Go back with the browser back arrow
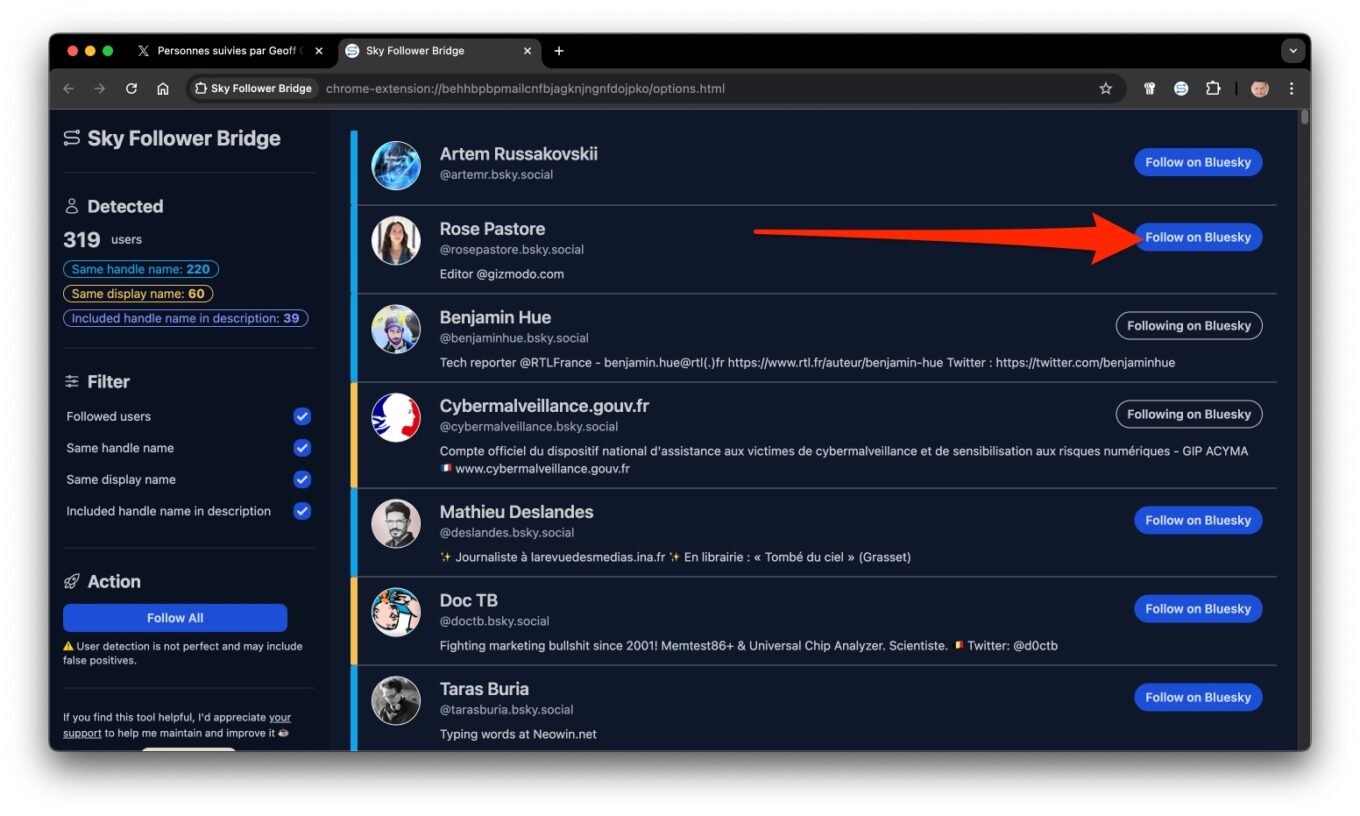This screenshot has height=816, width=1360. pyautogui.click(x=69, y=88)
